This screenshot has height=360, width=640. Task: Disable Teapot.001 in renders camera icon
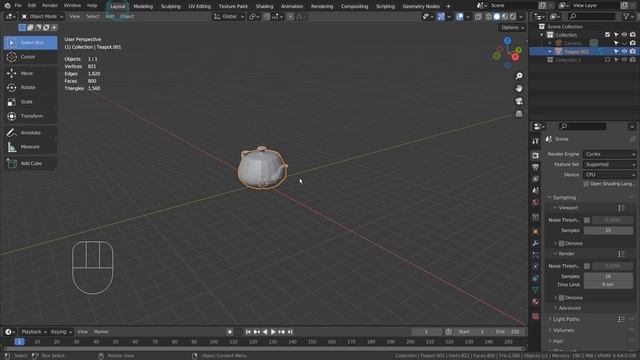633,51
